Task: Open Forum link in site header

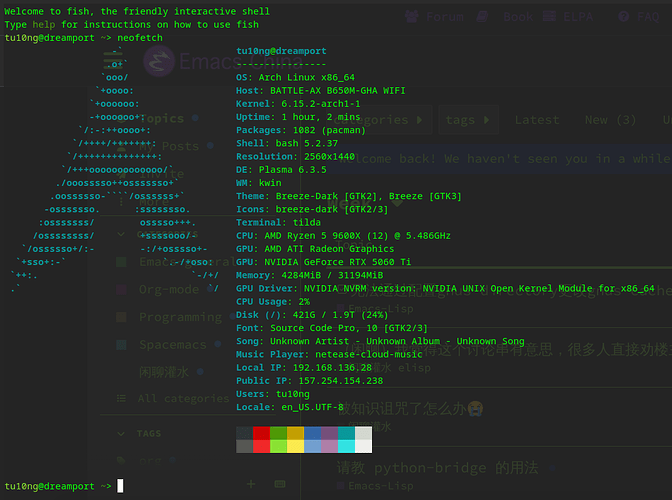Action: click(x=445, y=17)
